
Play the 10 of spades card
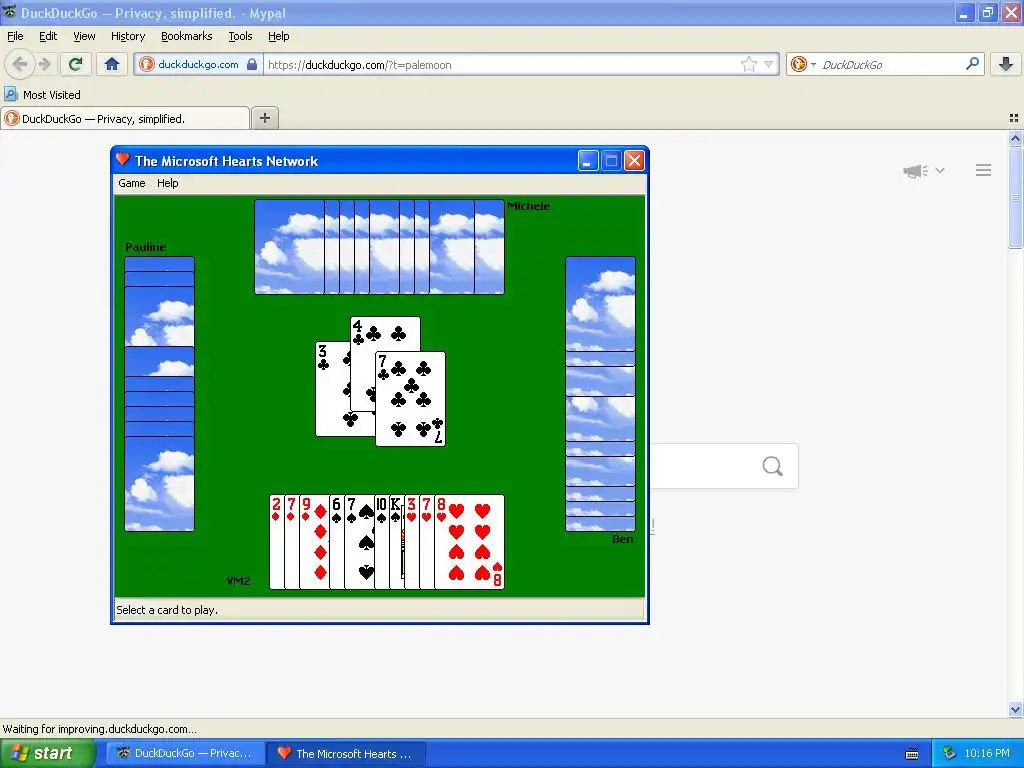[382, 542]
